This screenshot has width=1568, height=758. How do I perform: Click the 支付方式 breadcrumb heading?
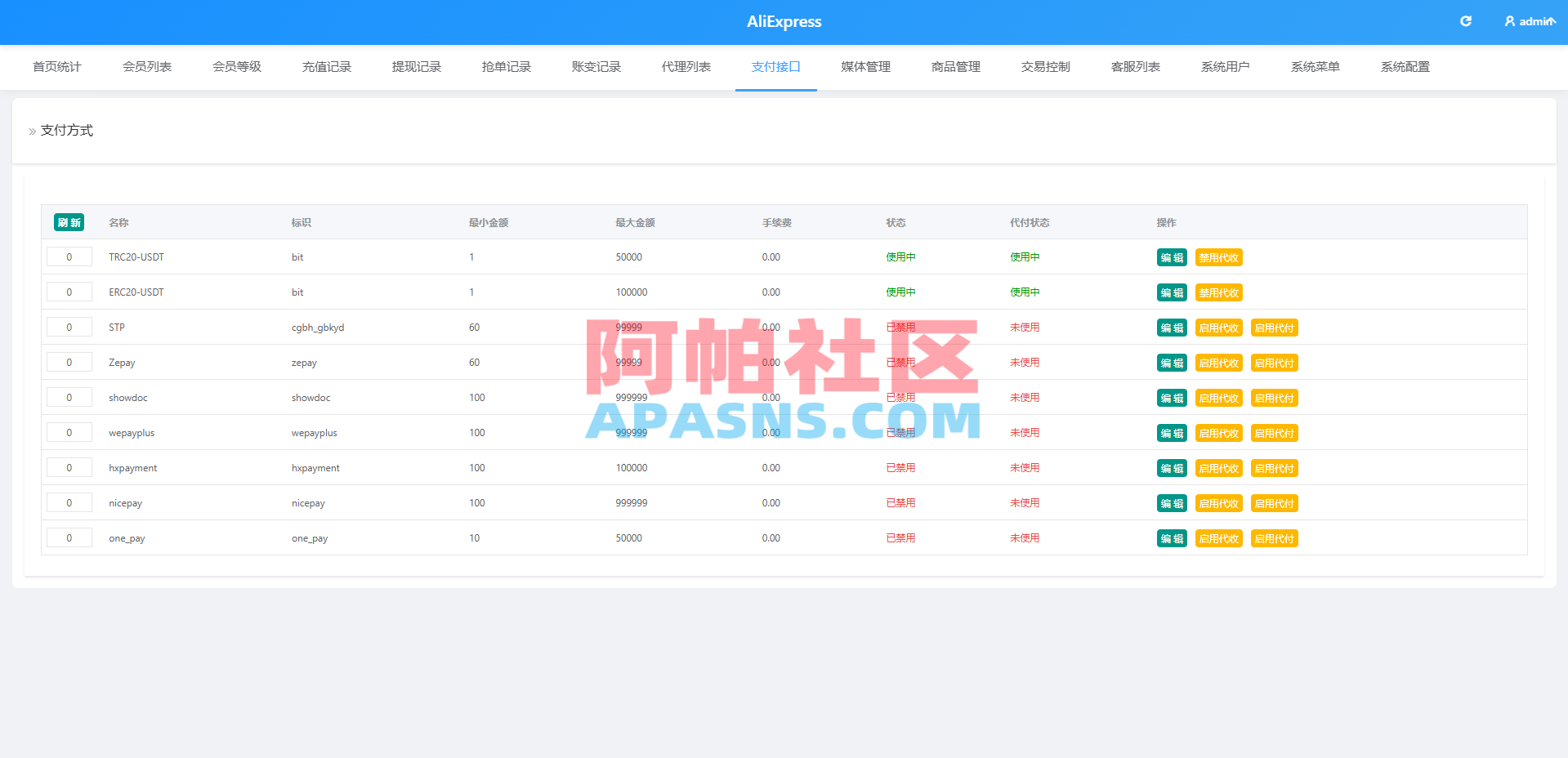pyautogui.click(x=67, y=131)
